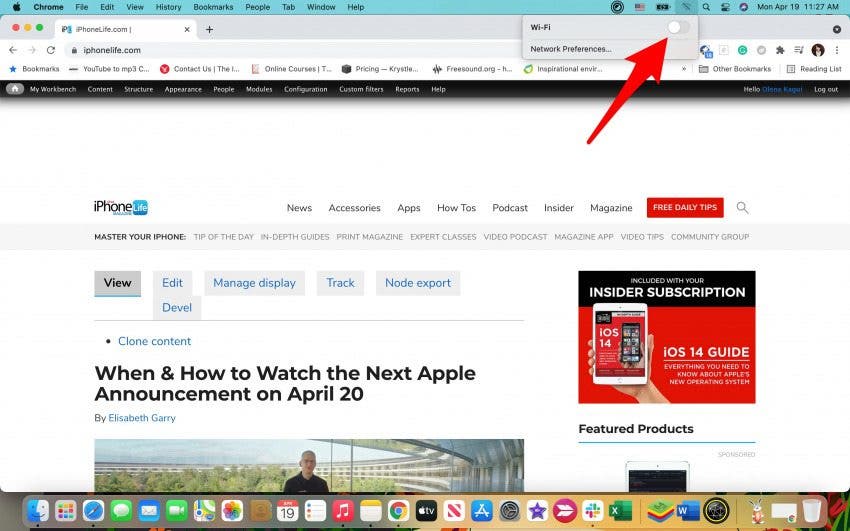Open Network Preferences from Wi-Fi menu
This screenshot has height=531, width=850.
click(x=570, y=49)
